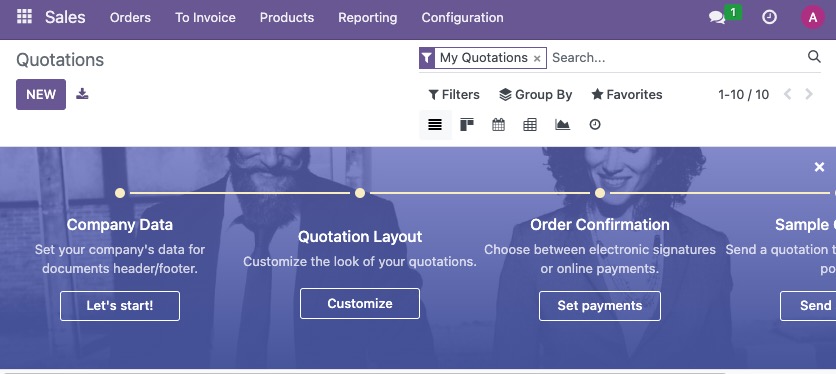
Task: Open the Reporting menu
Action: [x=367, y=18]
